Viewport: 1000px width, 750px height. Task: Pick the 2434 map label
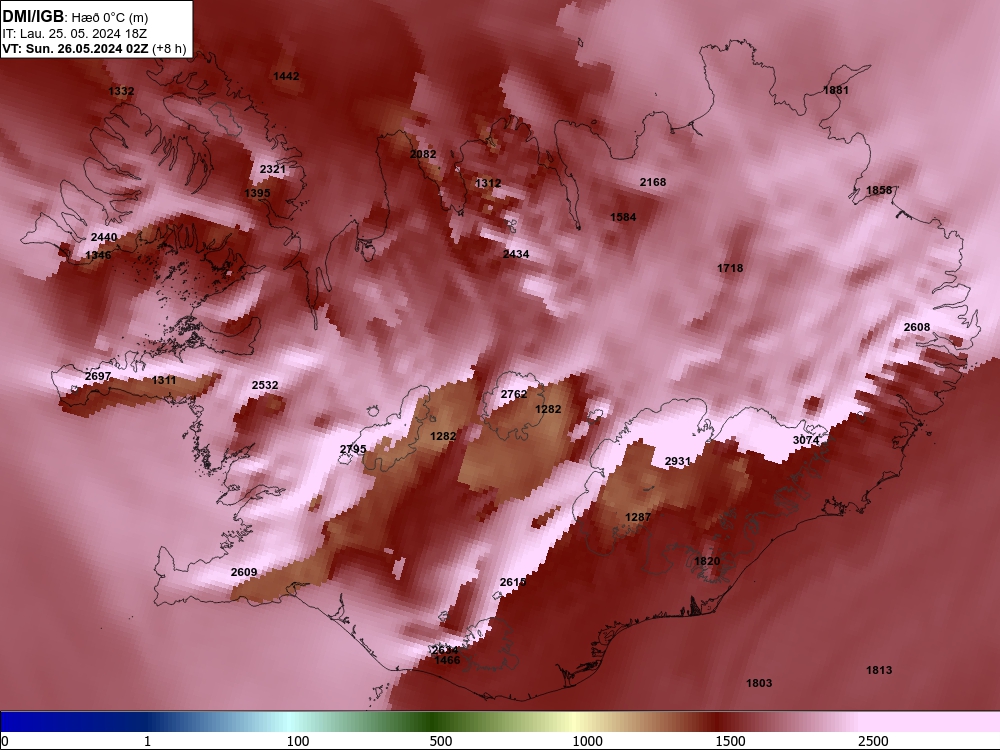point(515,254)
